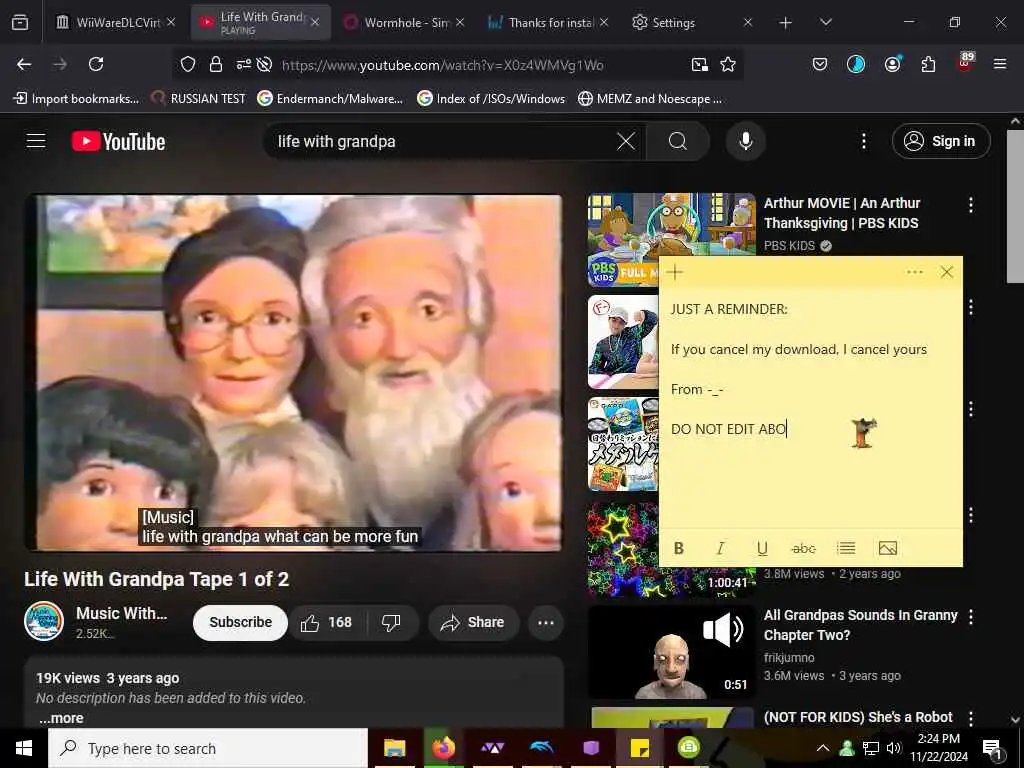Bookmark this page with star icon

point(728,64)
